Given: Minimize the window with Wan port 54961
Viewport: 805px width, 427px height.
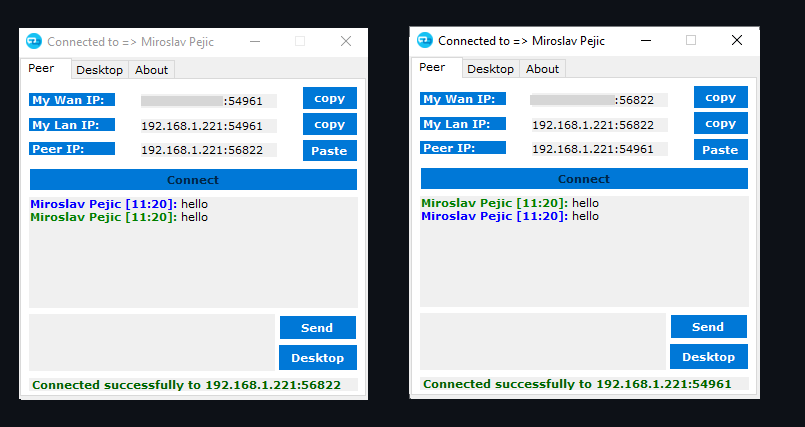Looking at the screenshot, I should pos(255,42).
